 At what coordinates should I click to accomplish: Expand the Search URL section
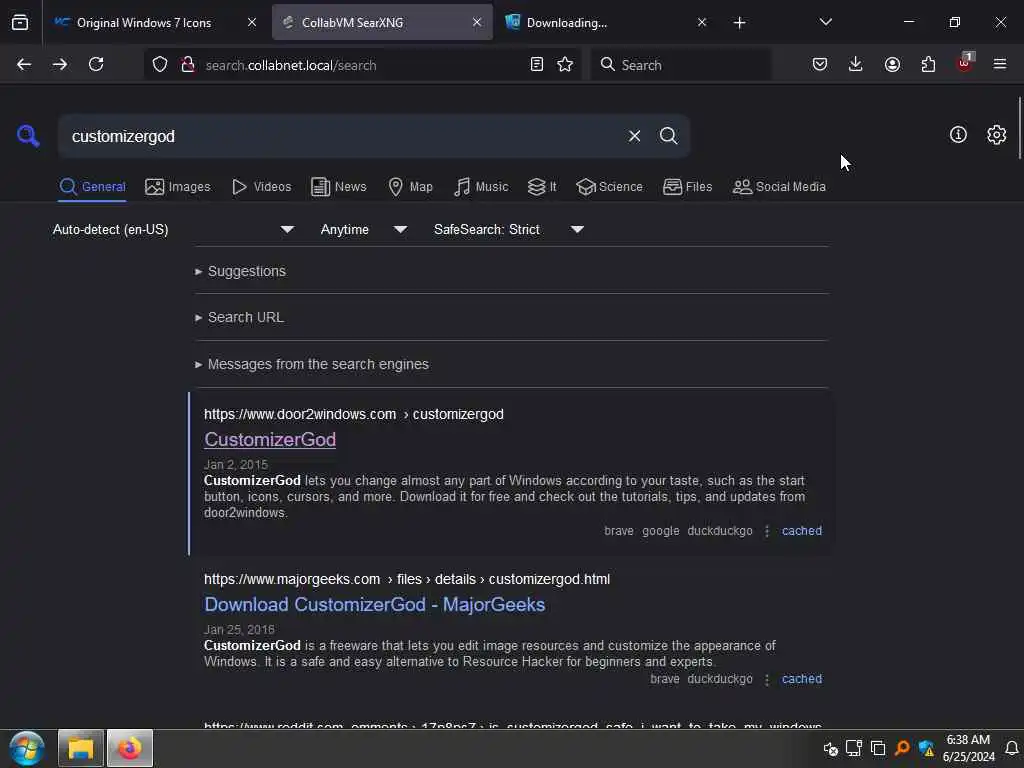pos(239,317)
